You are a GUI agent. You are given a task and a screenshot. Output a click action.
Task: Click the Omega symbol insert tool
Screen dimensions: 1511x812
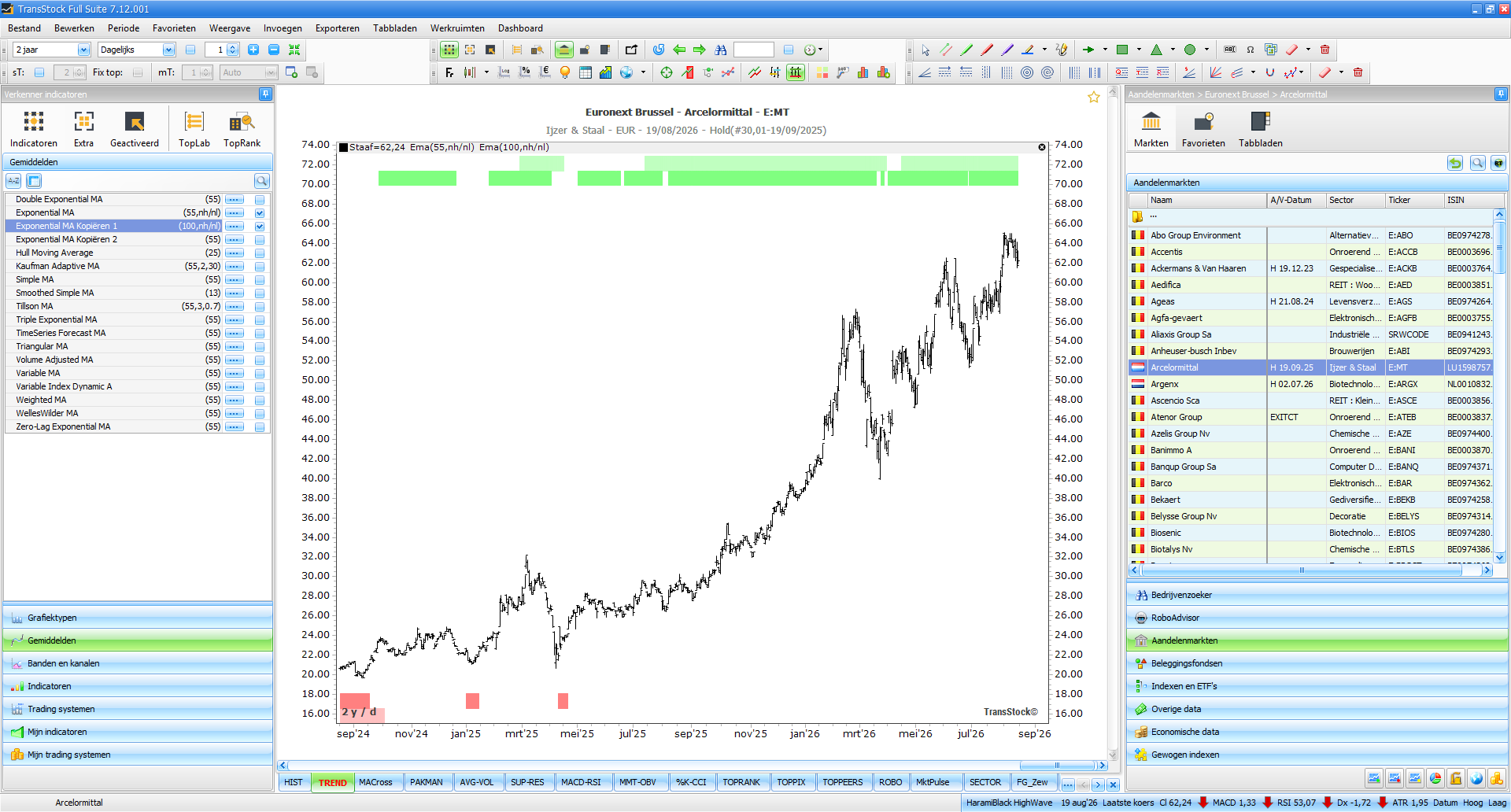coord(1251,50)
